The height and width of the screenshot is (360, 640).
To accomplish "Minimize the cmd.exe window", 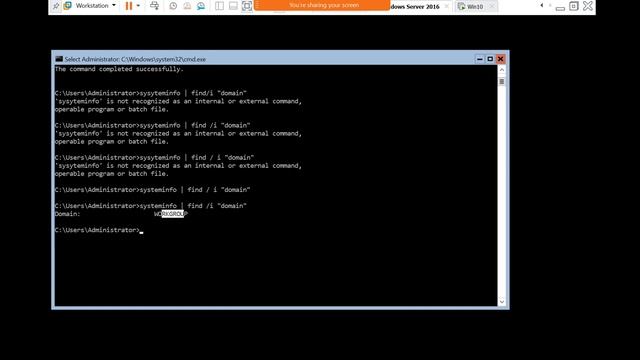I will (480, 59).
